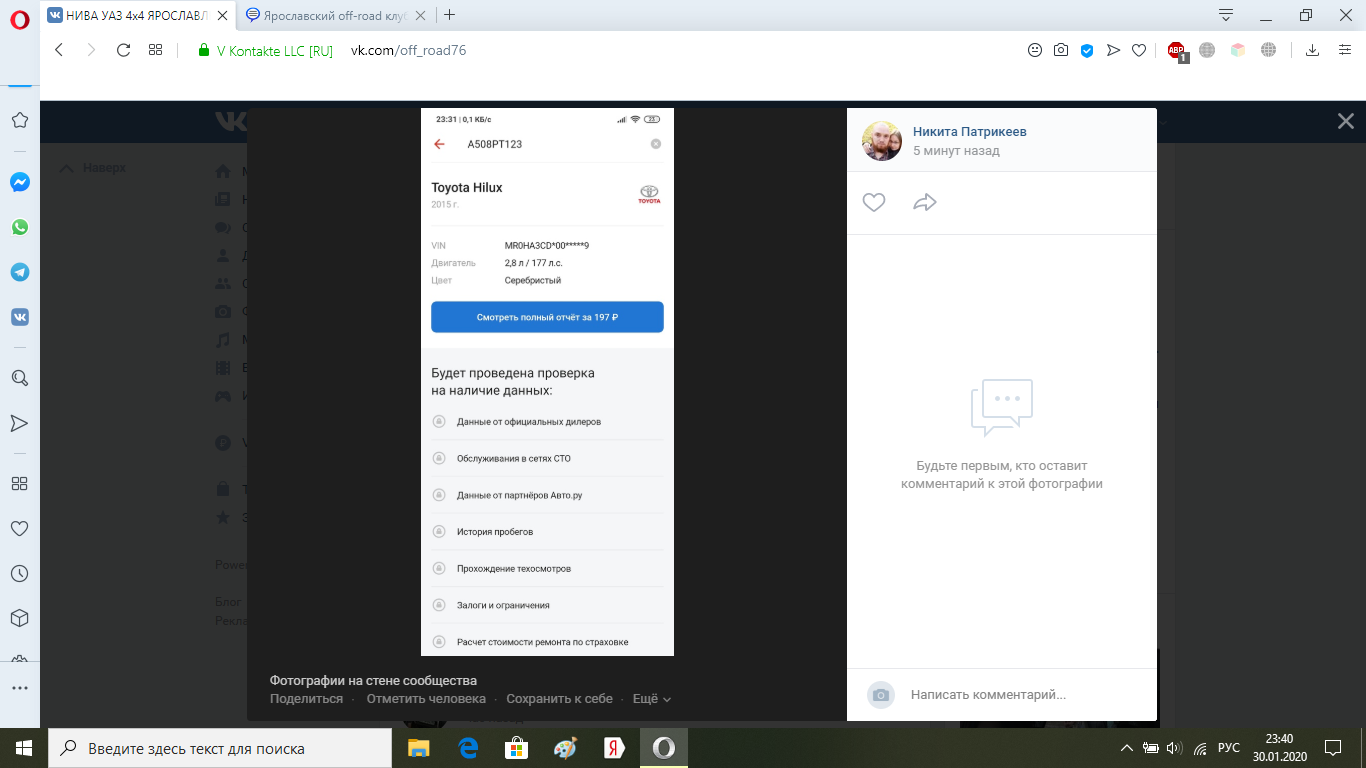This screenshot has width=1366, height=768.
Task: Focus the Написать комментарий field
Action: point(1025,695)
